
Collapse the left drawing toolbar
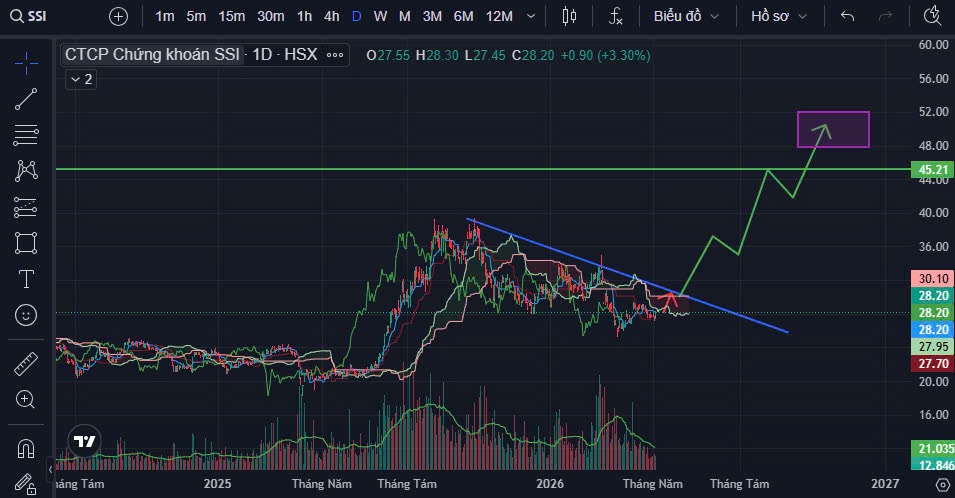pyautogui.click(x=50, y=469)
